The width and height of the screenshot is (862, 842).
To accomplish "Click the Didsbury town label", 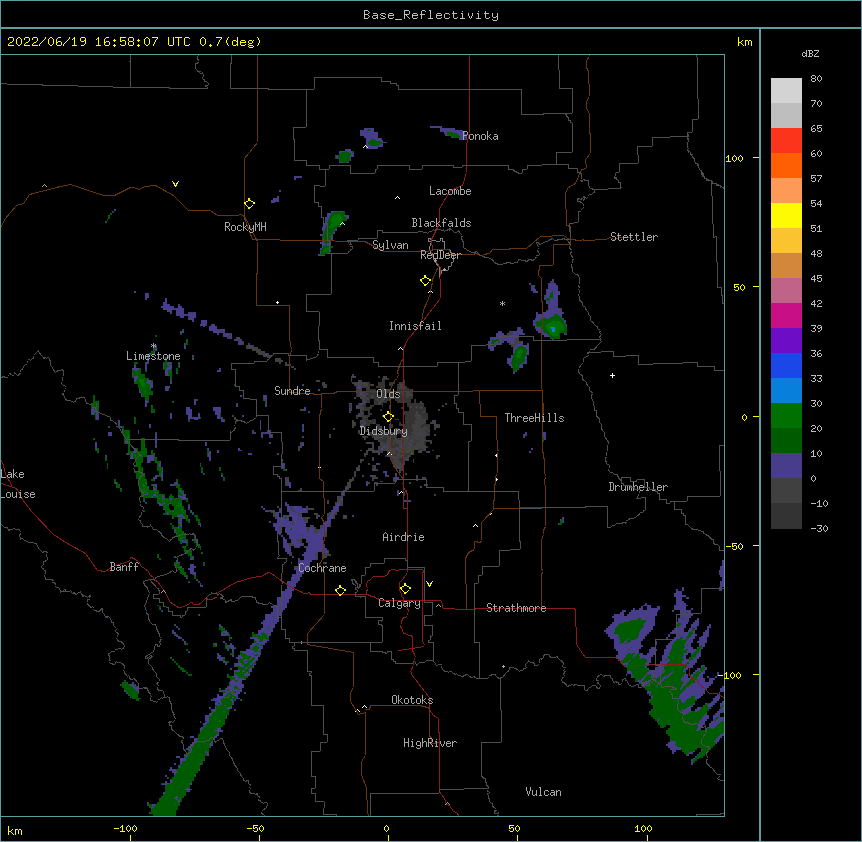I will click(x=384, y=431).
